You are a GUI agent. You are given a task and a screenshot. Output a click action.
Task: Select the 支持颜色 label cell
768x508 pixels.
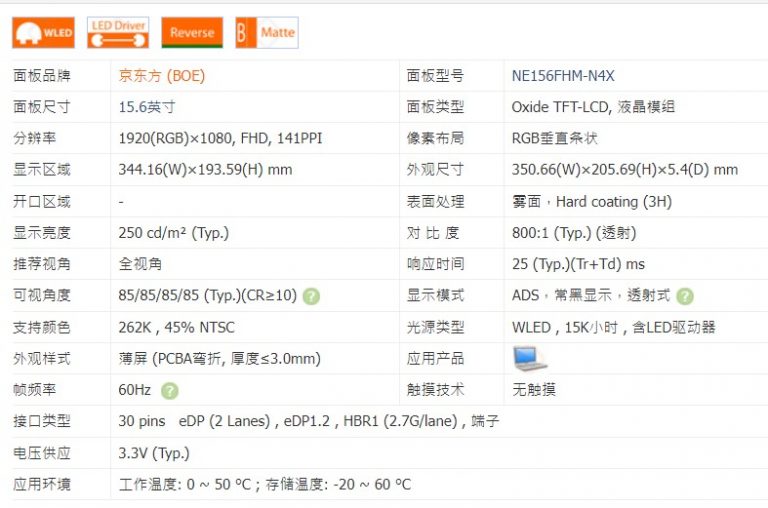pos(42,327)
